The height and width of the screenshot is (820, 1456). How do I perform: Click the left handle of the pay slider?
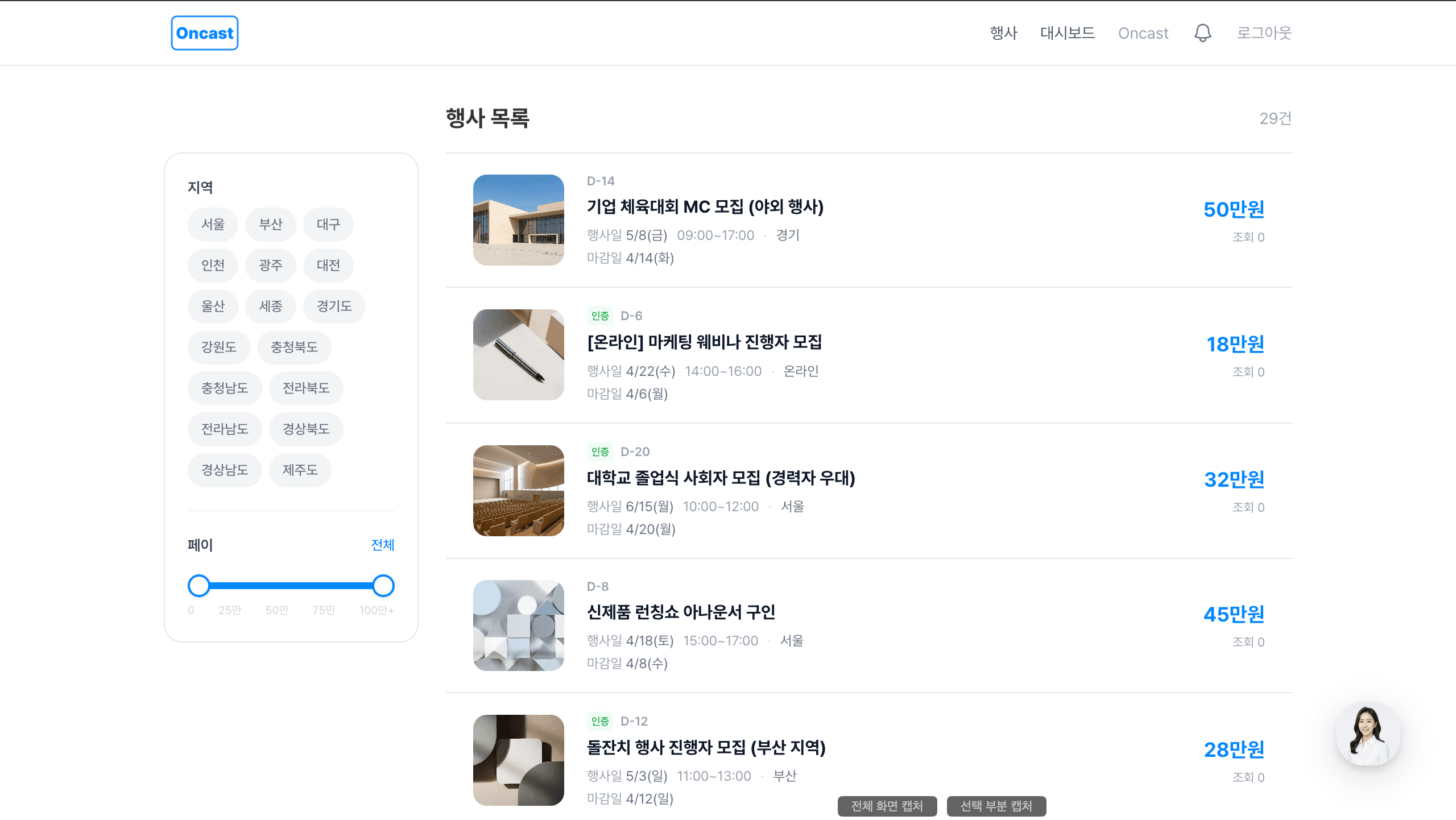point(199,585)
